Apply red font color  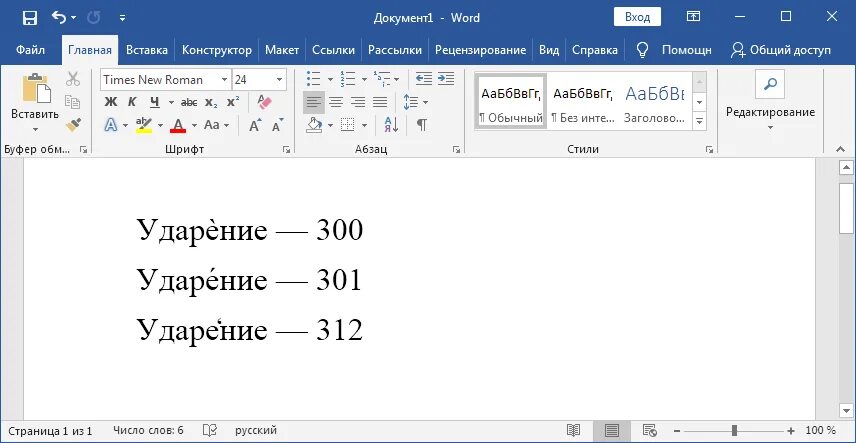tap(178, 125)
